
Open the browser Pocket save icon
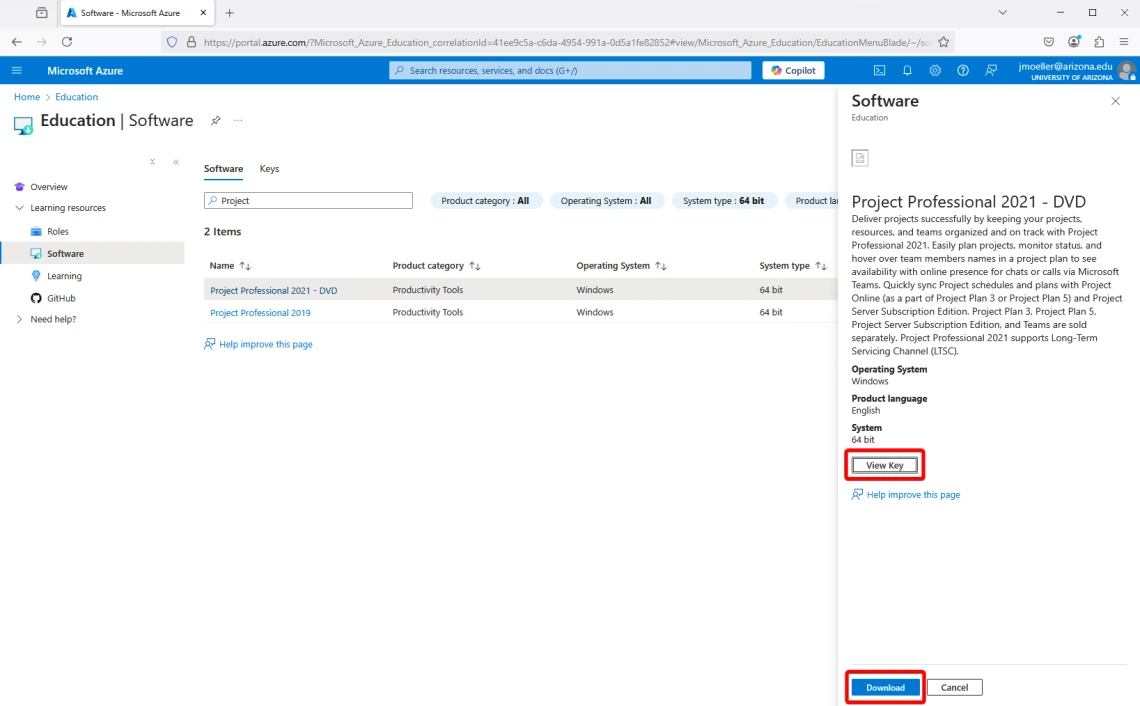[1048, 42]
